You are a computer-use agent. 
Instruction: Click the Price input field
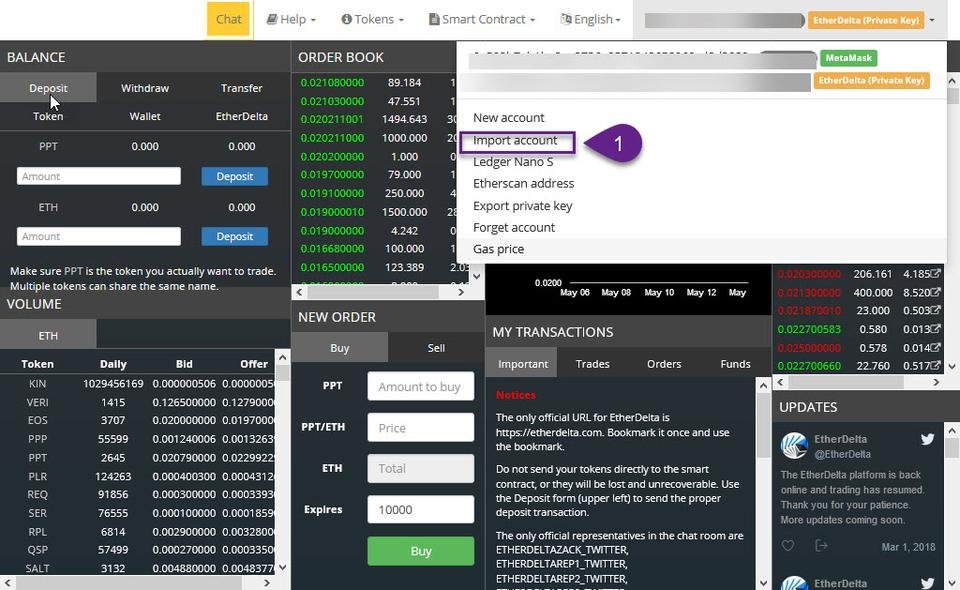[x=421, y=428]
